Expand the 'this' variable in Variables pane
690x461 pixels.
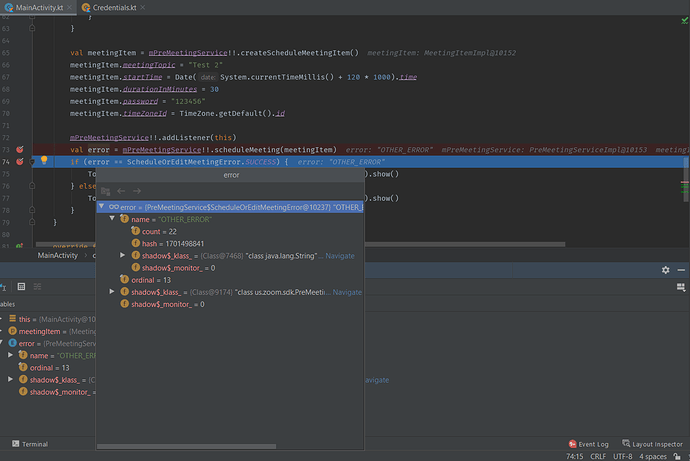3,319
